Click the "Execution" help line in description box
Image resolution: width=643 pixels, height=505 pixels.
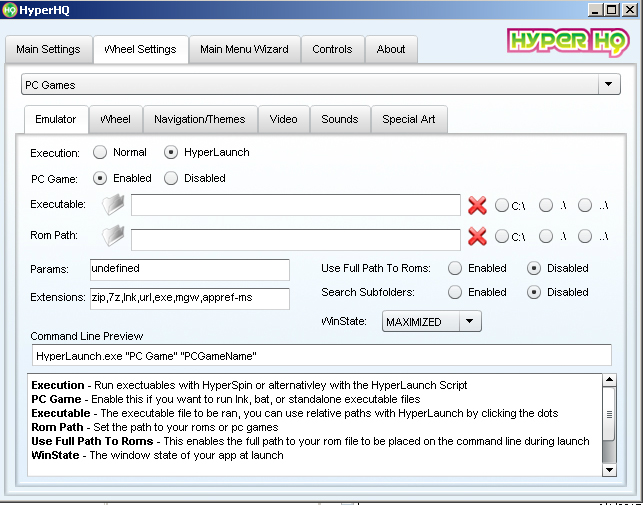(x=249, y=385)
